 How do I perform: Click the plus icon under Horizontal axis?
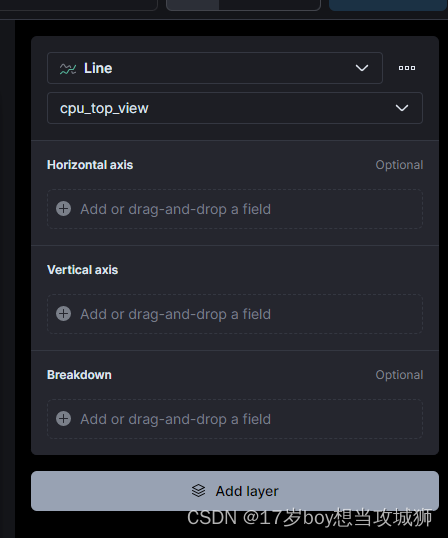click(x=63, y=209)
